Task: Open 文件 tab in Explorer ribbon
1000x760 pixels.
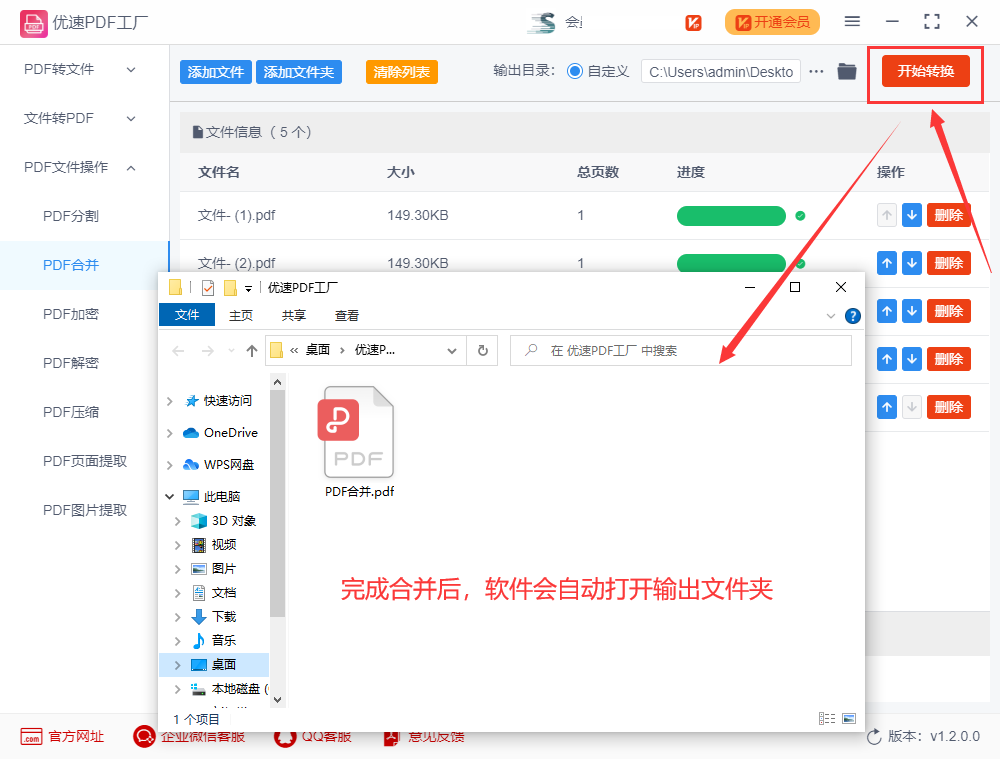Action: pos(187,315)
